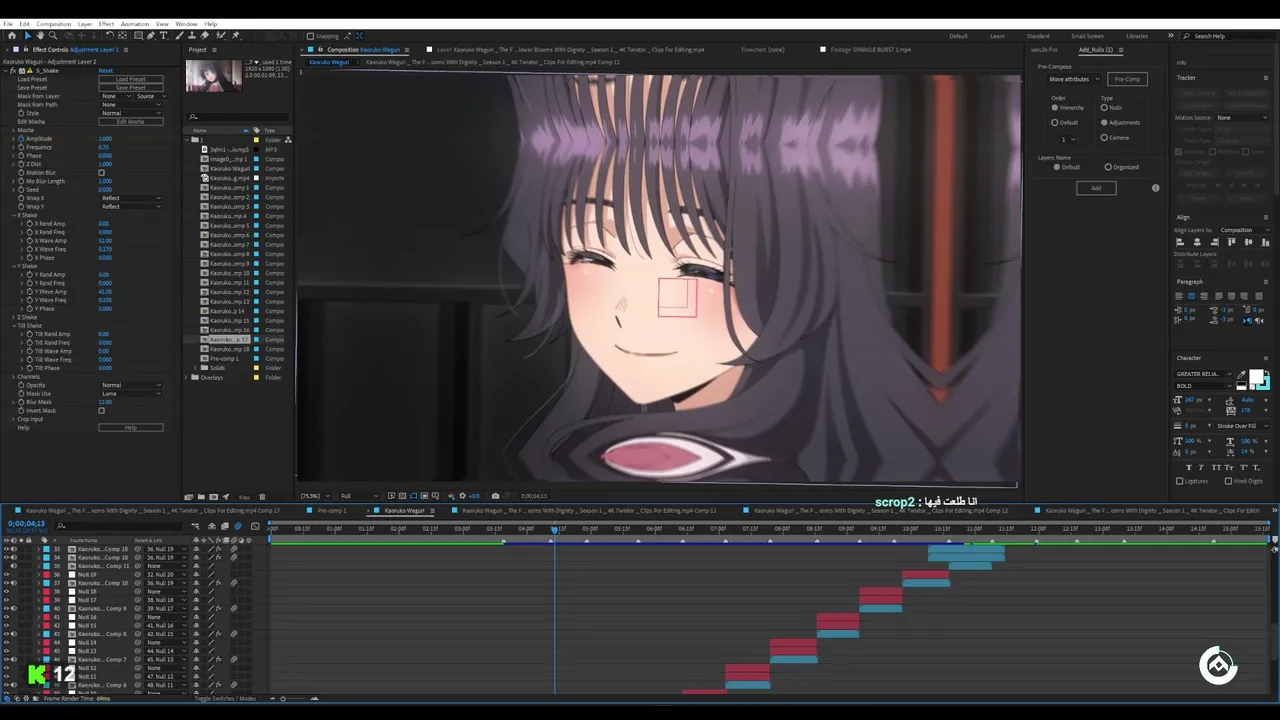The width and height of the screenshot is (1280, 720).
Task: Expand the Solids folder in Project panel
Action: [194, 368]
